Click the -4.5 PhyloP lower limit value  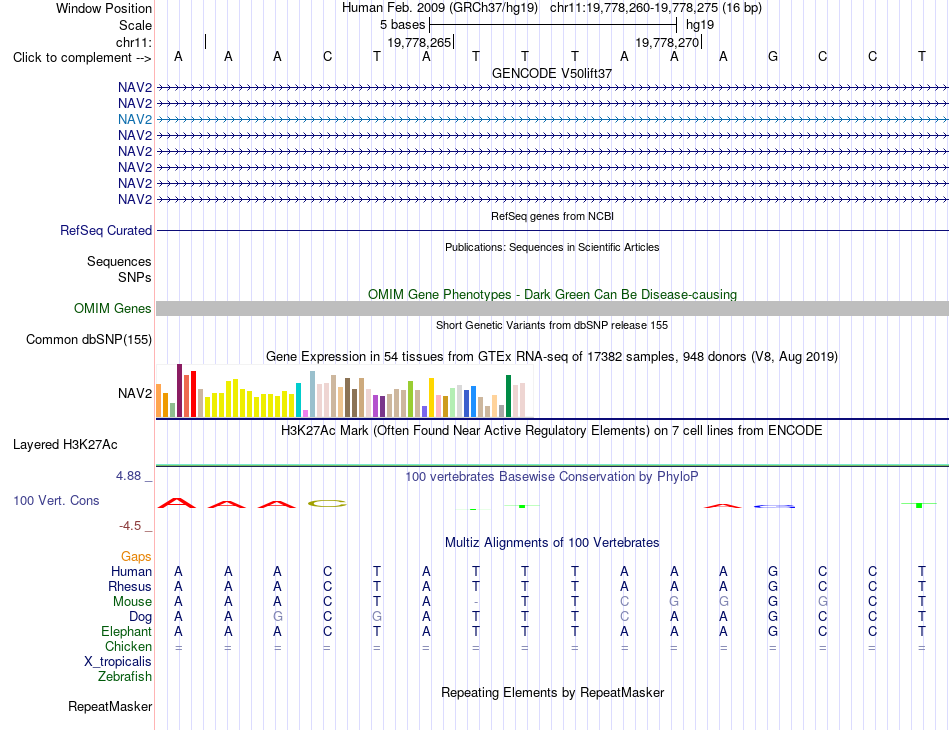pyautogui.click(x=130, y=525)
